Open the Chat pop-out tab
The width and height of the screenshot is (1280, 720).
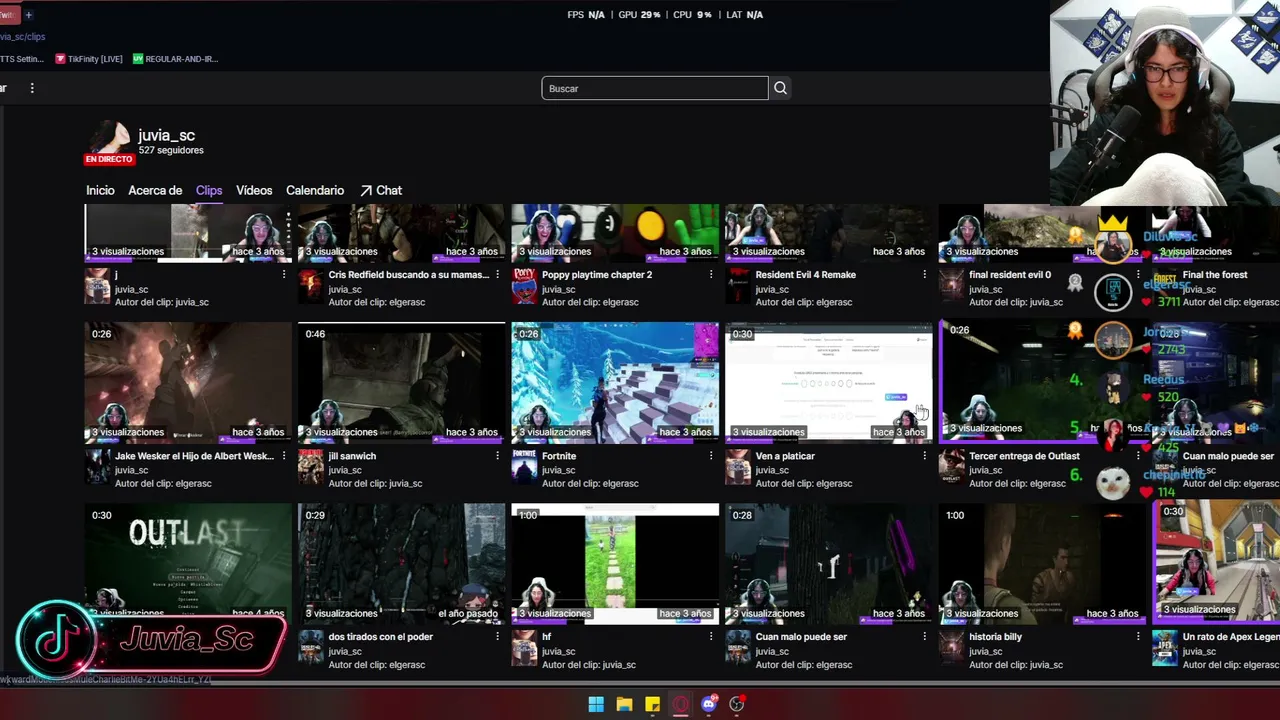pos(381,190)
